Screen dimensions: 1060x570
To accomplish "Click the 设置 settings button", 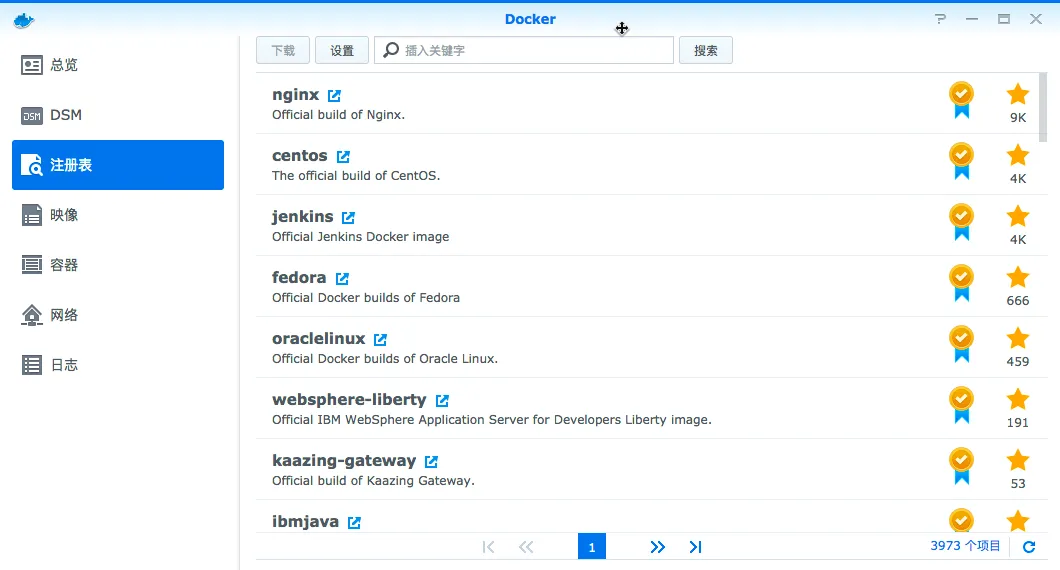I will 342,50.
